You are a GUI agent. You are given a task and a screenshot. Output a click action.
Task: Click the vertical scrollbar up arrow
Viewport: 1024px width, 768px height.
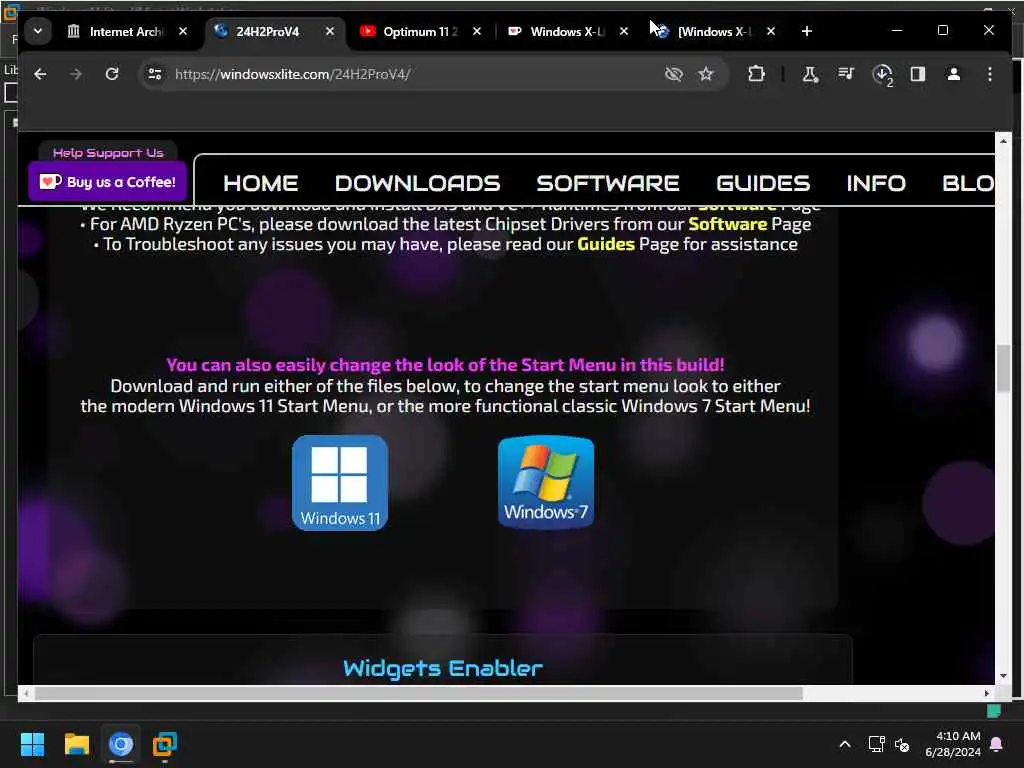point(1003,140)
